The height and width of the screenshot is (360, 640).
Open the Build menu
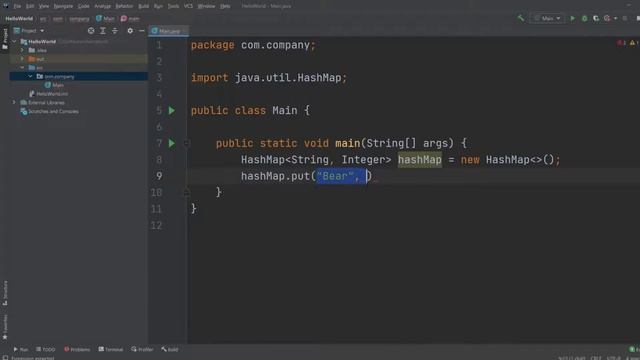coord(144,6)
